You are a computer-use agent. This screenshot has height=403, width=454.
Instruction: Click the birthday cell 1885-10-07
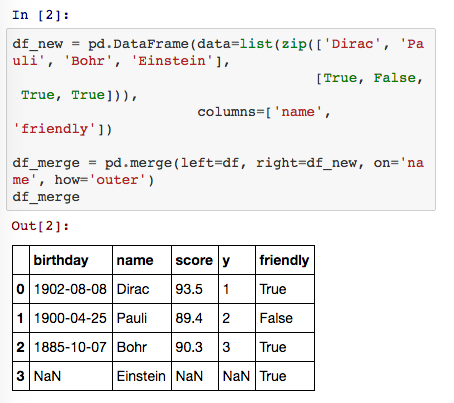click(x=71, y=347)
